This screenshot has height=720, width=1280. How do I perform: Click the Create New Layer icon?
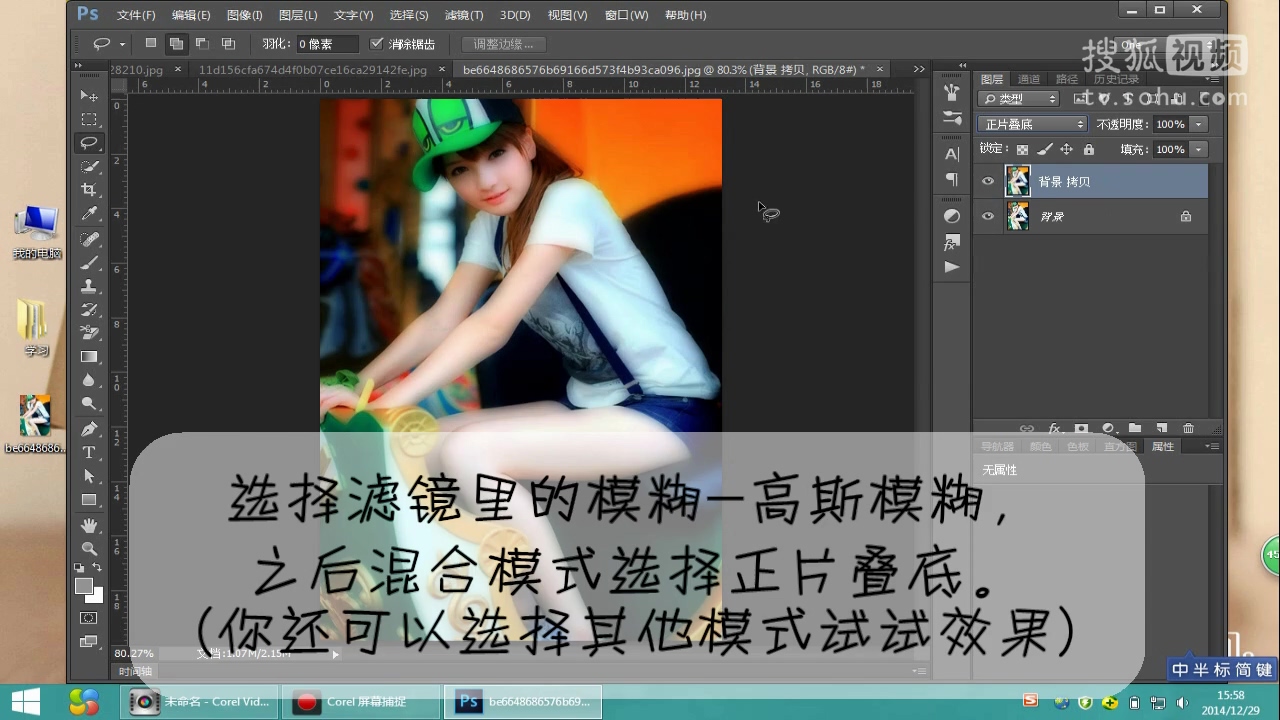coord(1163,427)
